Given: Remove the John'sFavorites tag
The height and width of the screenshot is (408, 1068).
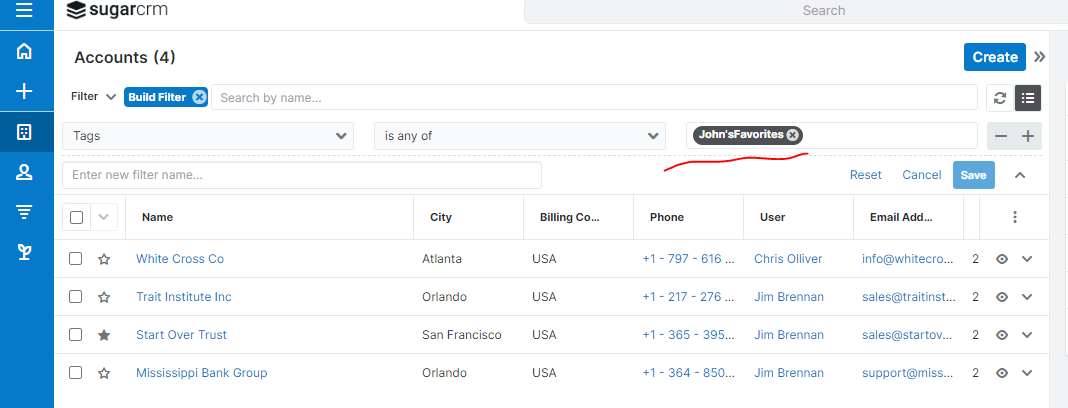Looking at the screenshot, I should tap(792, 135).
